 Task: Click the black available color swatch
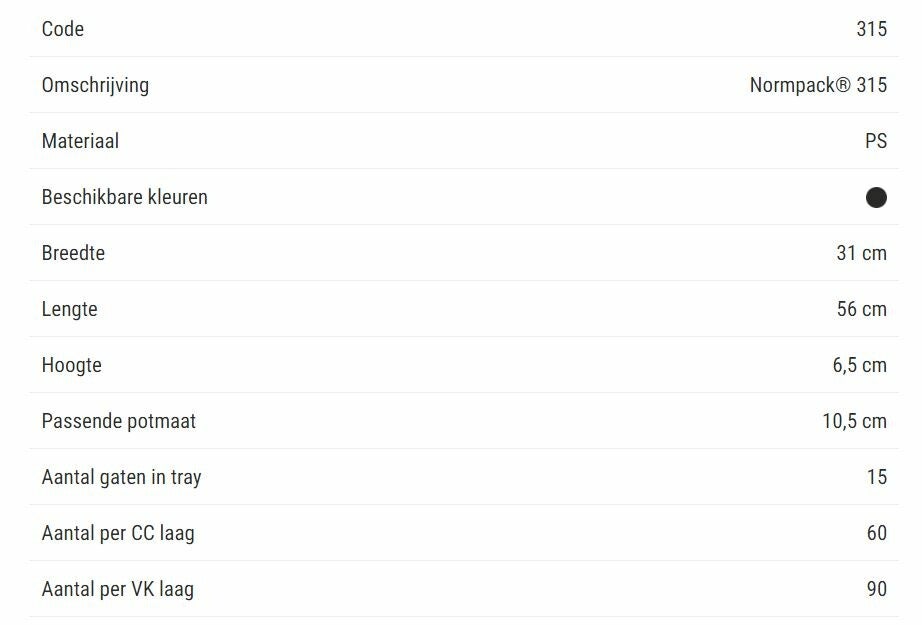tap(876, 197)
